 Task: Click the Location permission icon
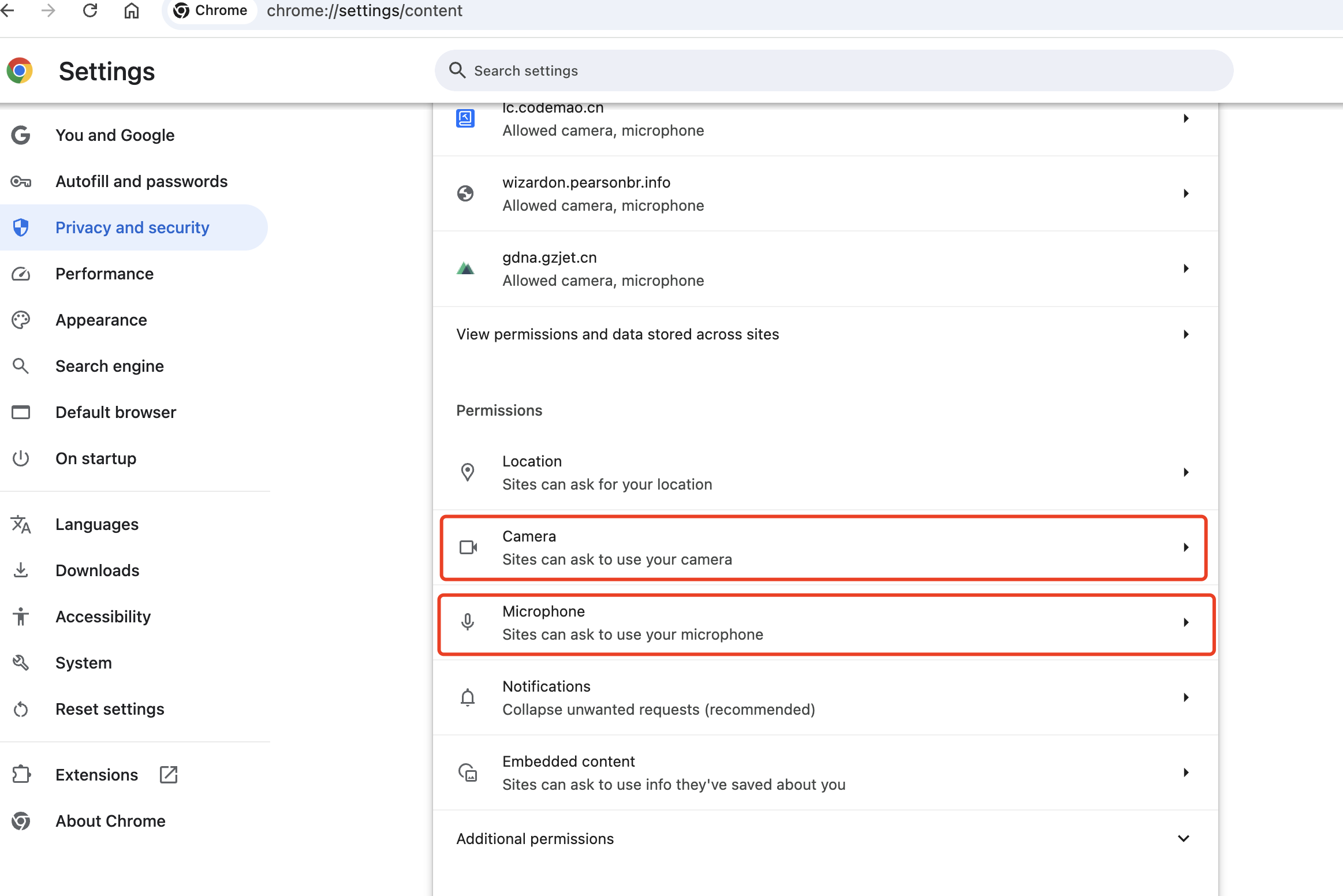click(467, 472)
